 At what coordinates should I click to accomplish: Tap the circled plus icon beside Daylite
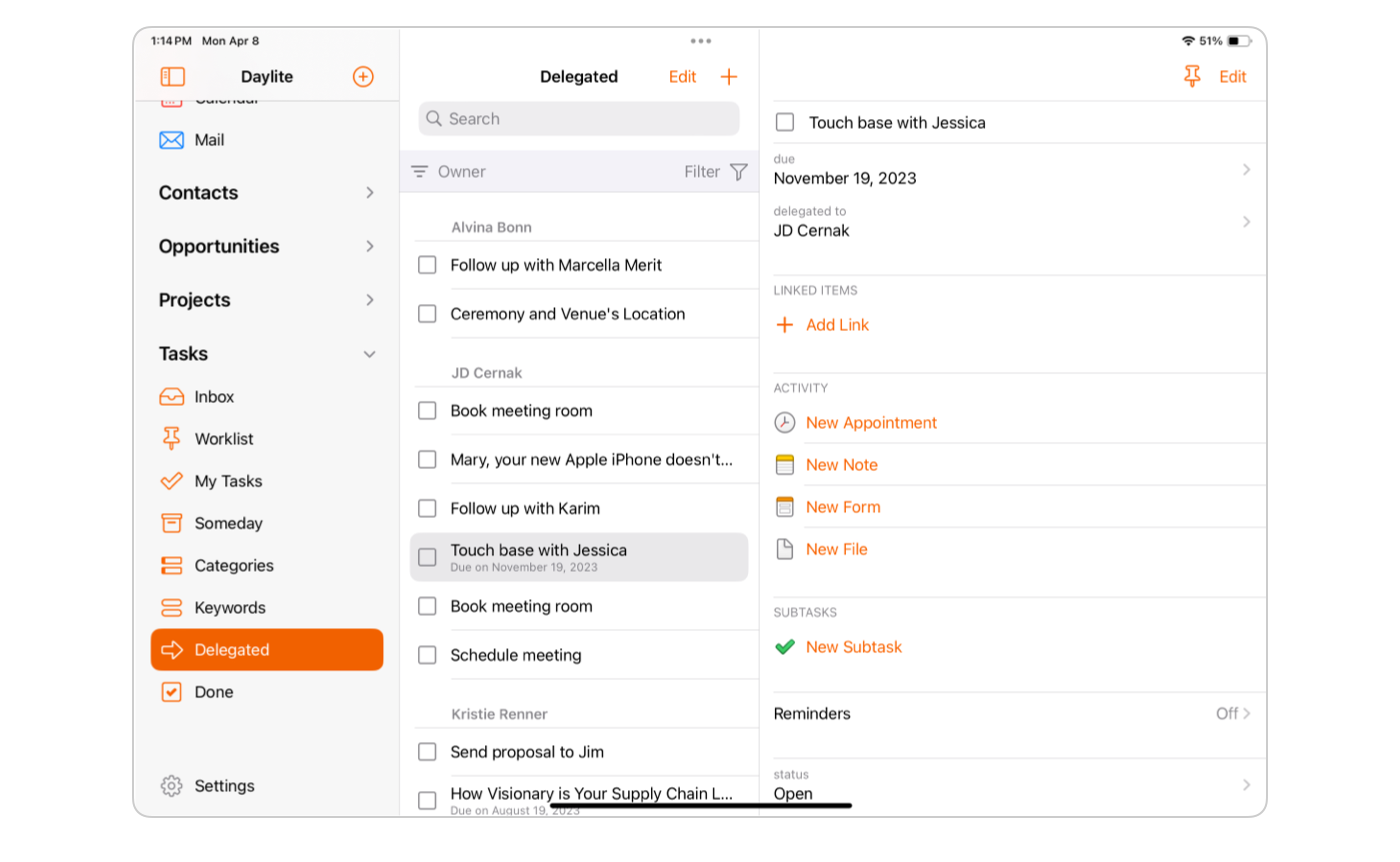(363, 77)
